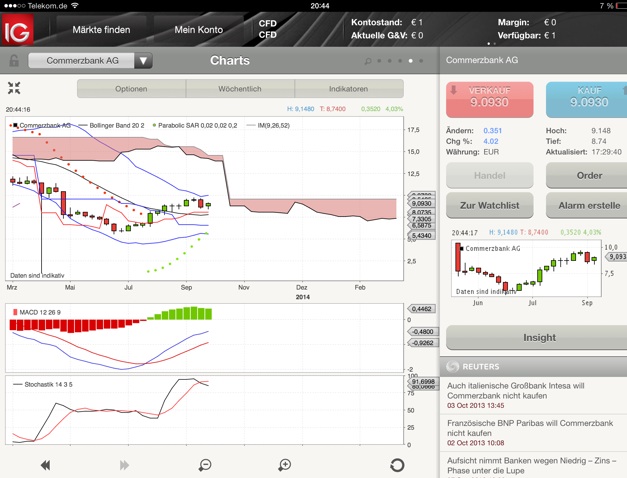Tap the search magnifier in Charts header
This screenshot has height=478, width=627.
(x=368, y=61)
